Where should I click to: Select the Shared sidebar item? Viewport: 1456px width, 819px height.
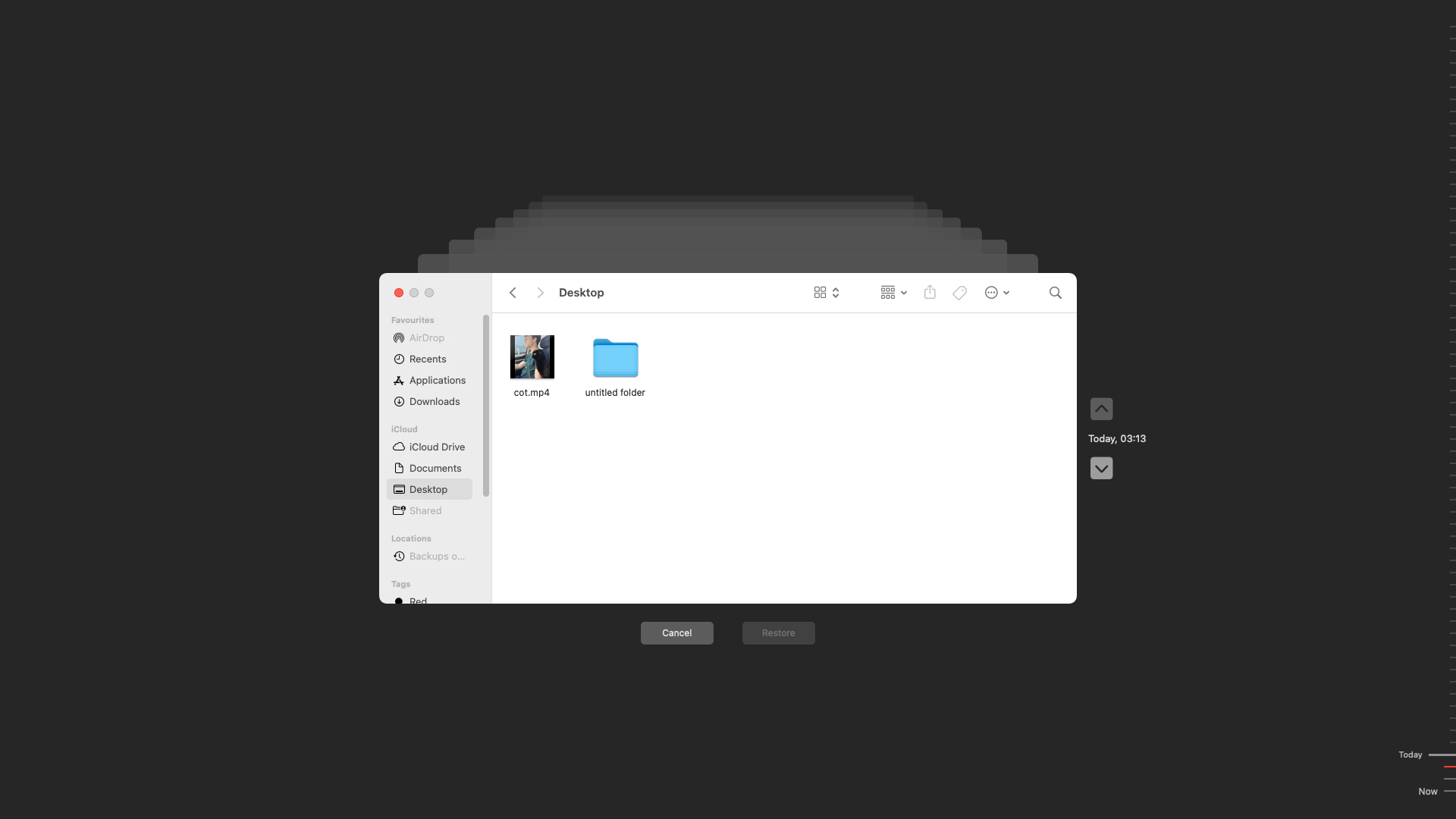pos(425,510)
